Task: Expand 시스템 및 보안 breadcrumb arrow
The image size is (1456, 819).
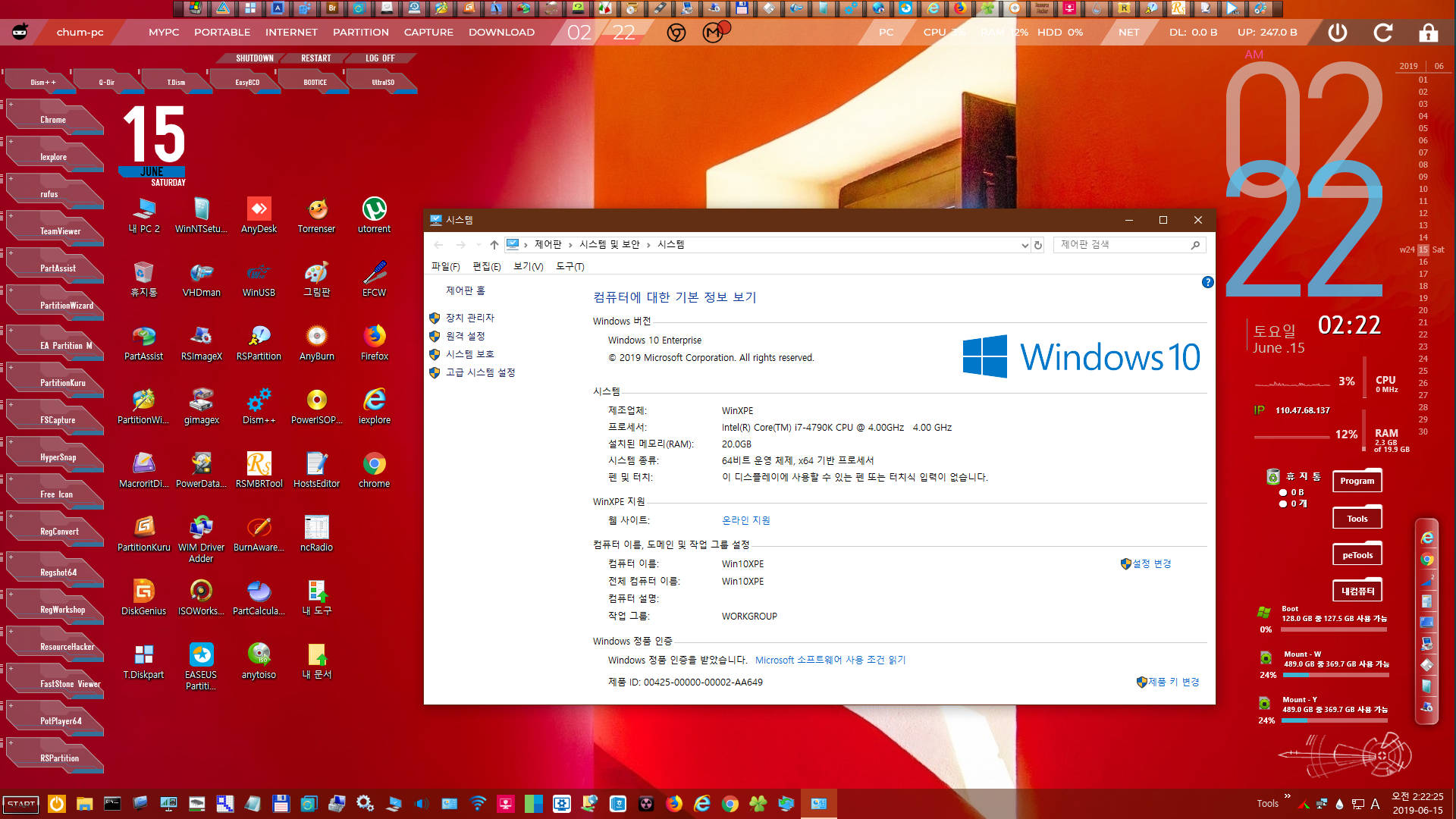Action: [648, 245]
